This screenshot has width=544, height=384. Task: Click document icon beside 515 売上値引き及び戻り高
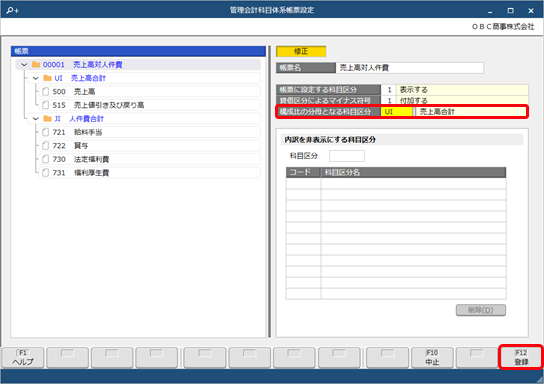pyautogui.click(x=45, y=105)
